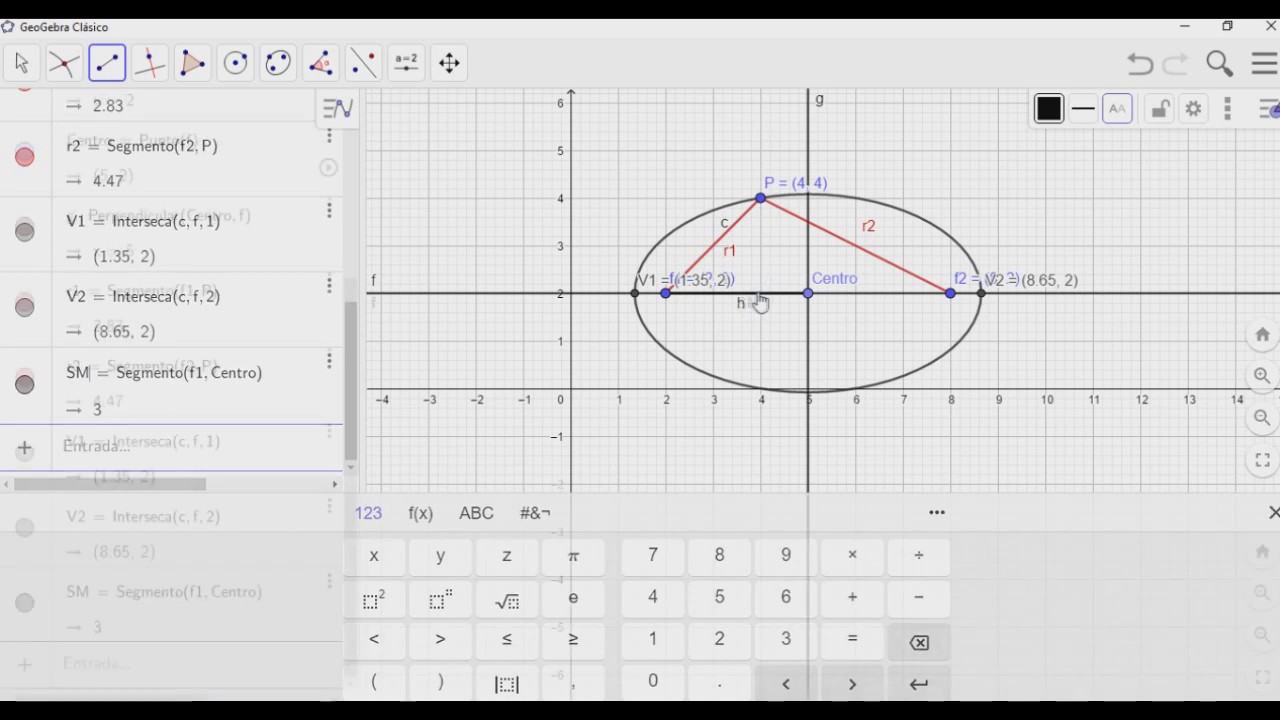Select the Move Graphics View tool
This screenshot has width=1280, height=720.
point(449,63)
